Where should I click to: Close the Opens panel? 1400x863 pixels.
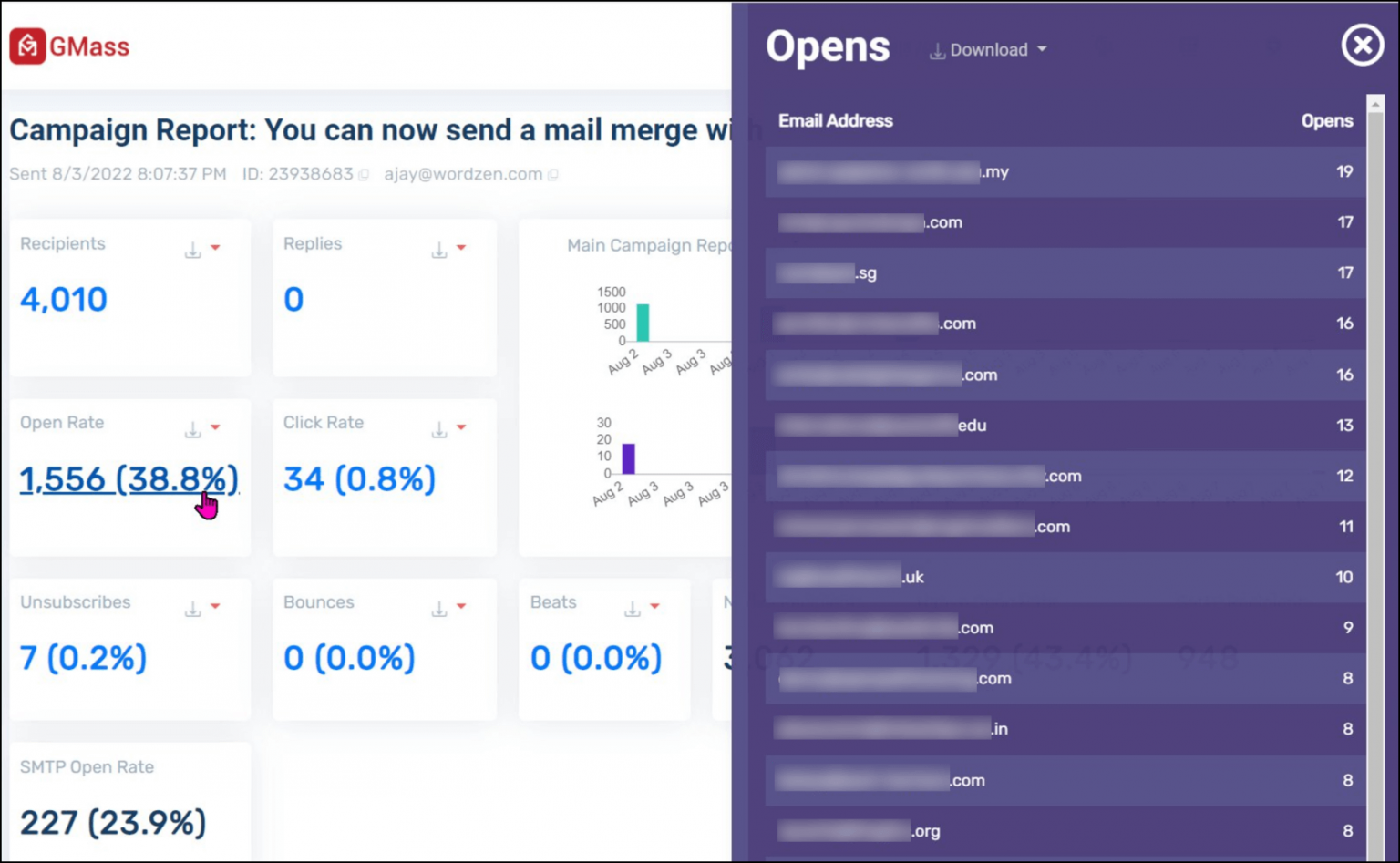point(1362,45)
